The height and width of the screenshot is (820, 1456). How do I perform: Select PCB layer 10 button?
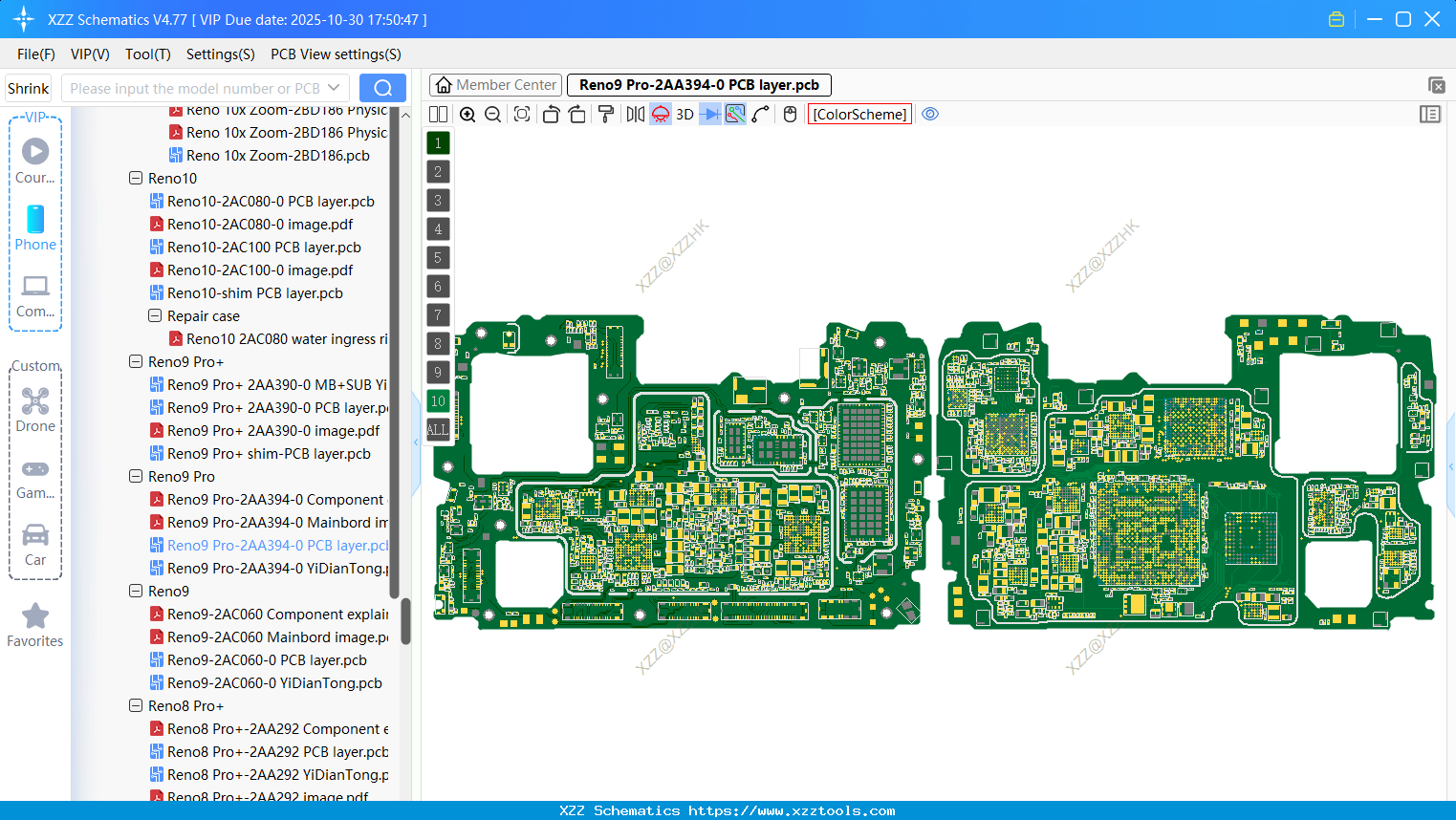coord(438,401)
